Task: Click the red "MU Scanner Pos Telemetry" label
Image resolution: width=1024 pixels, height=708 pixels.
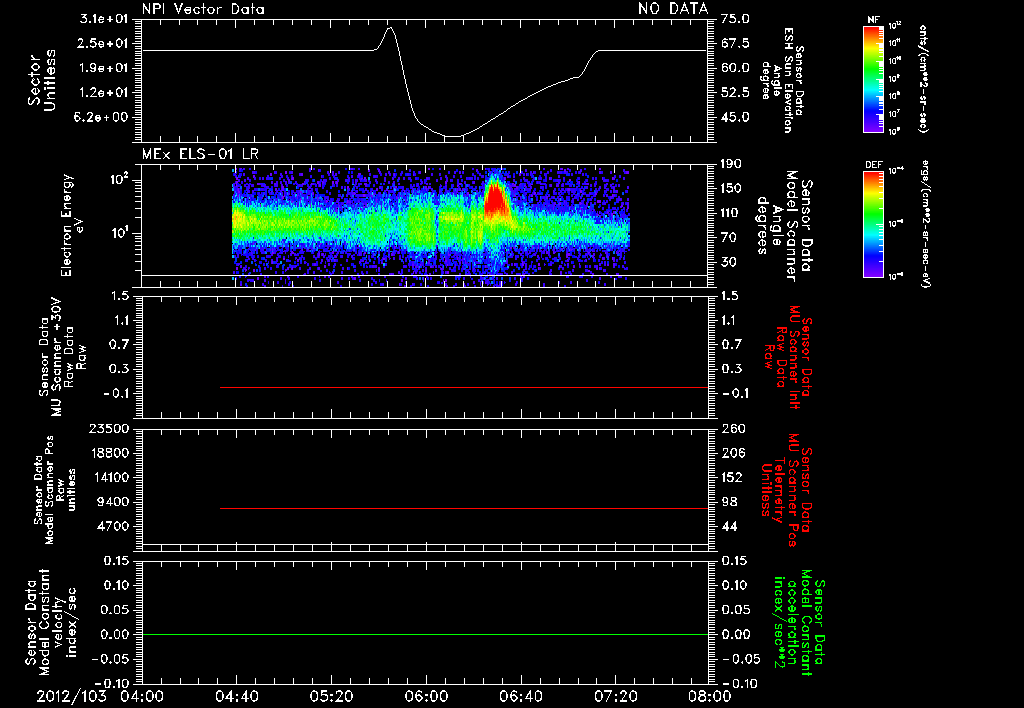Action: coord(786,490)
